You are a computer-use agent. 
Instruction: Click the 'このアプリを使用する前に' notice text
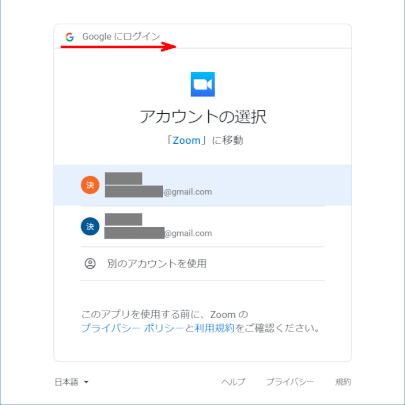click(142, 314)
